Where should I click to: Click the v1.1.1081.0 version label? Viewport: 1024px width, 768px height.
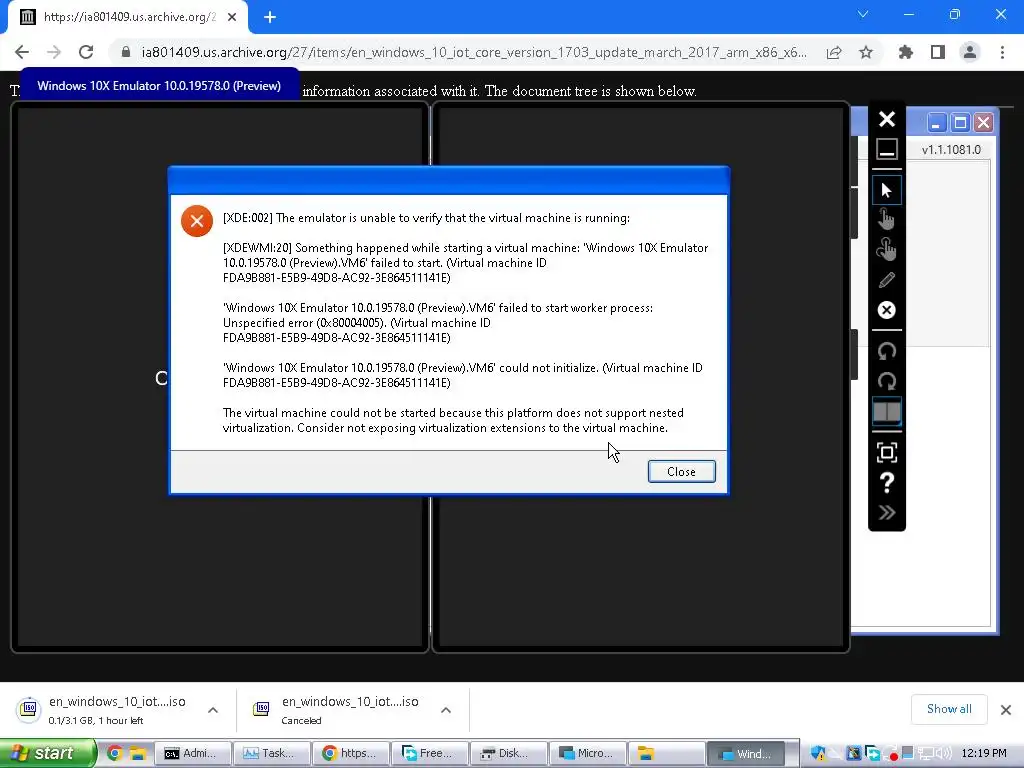(x=951, y=150)
